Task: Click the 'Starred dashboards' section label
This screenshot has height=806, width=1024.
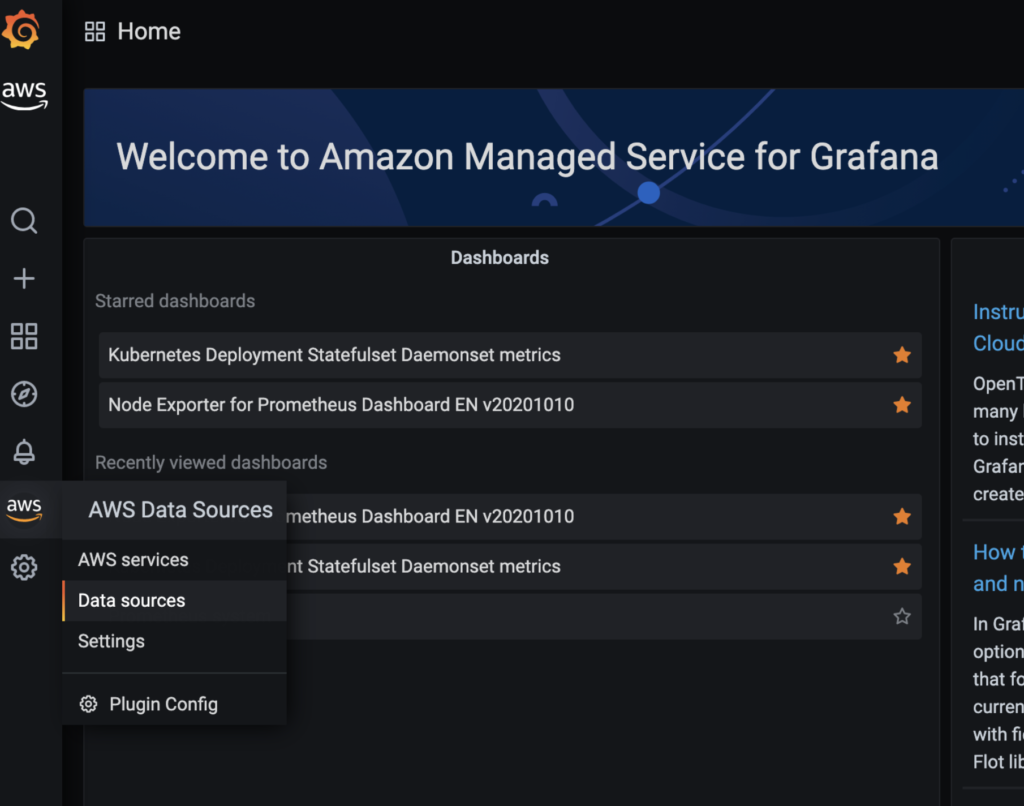Action: click(175, 301)
